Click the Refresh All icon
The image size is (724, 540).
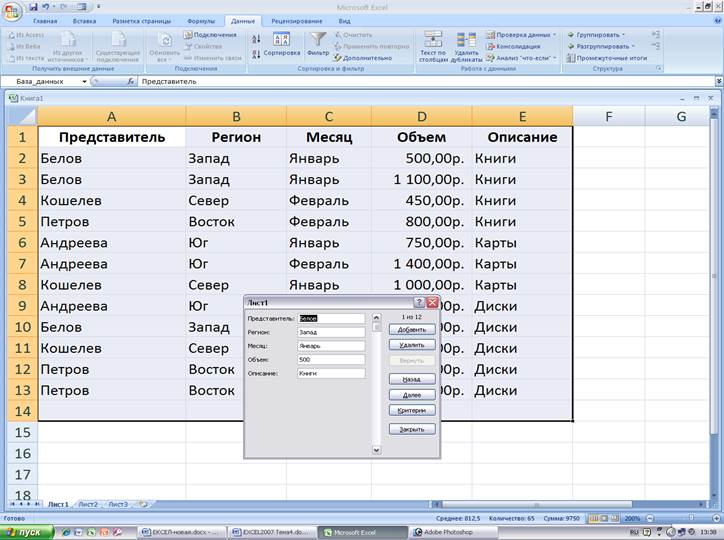pos(159,41)
